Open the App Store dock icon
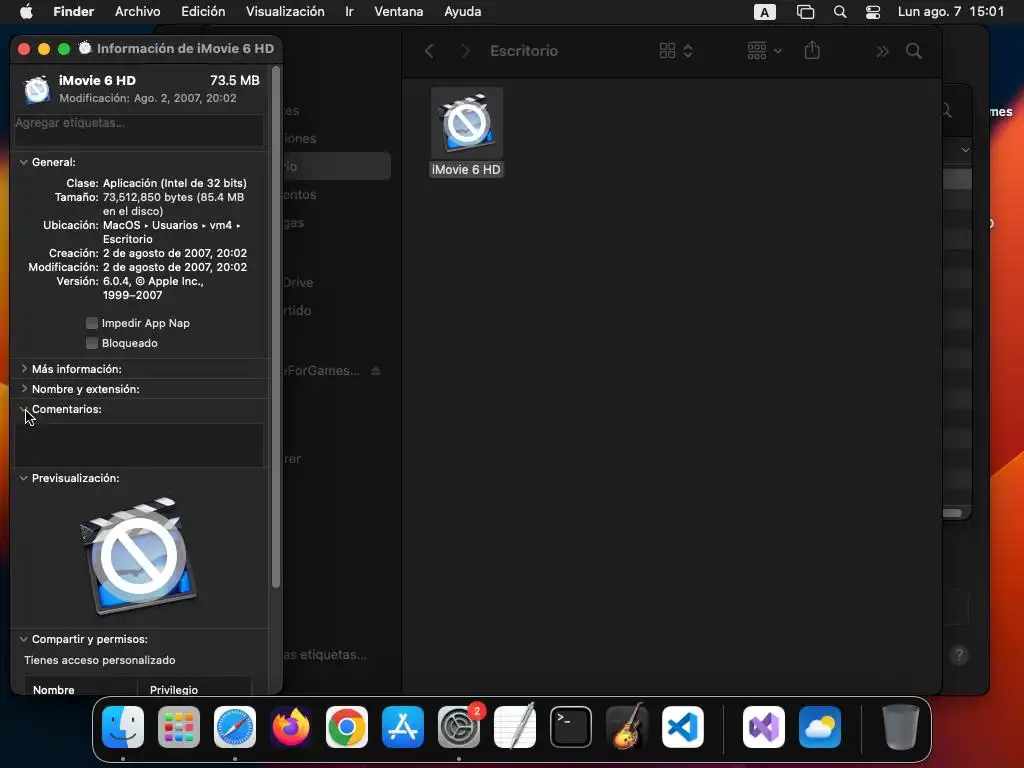 tap(403, 727)
